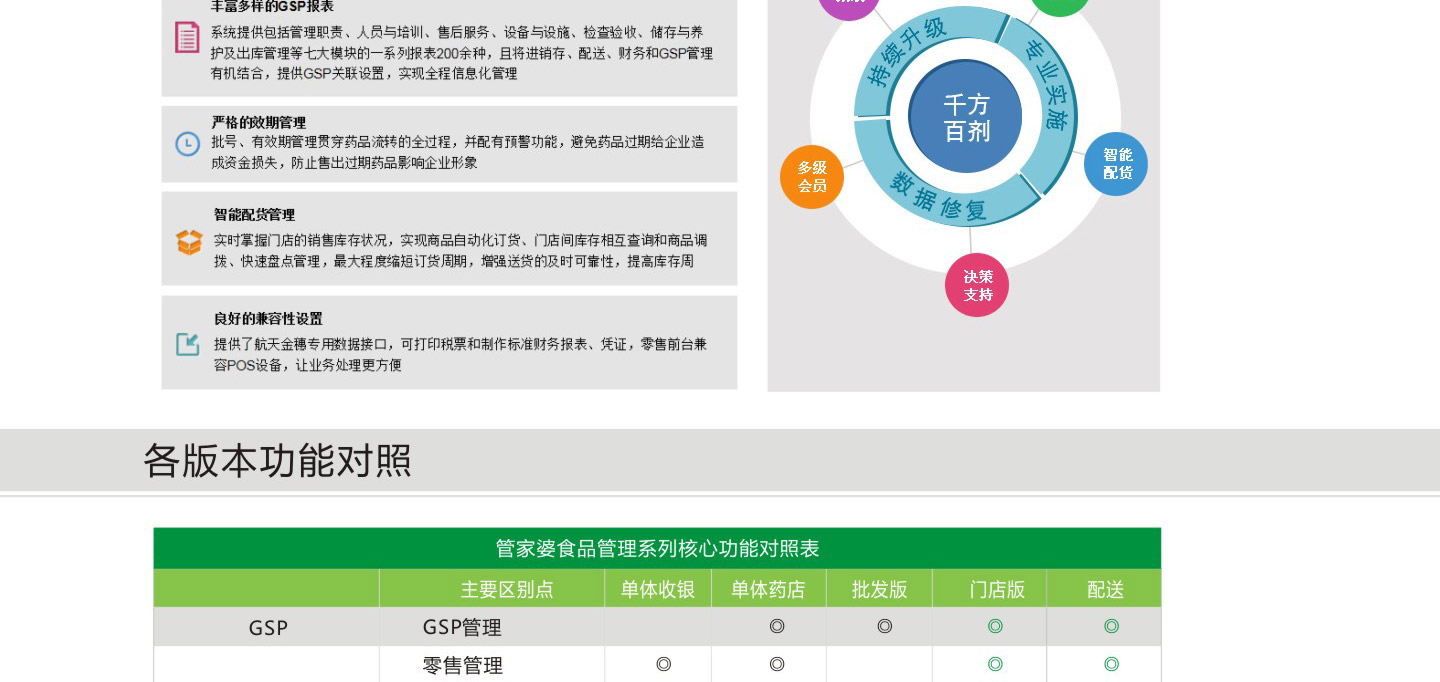Click the 批发版 column header
Screen dimensions: 1440x682
pos(879,590)
